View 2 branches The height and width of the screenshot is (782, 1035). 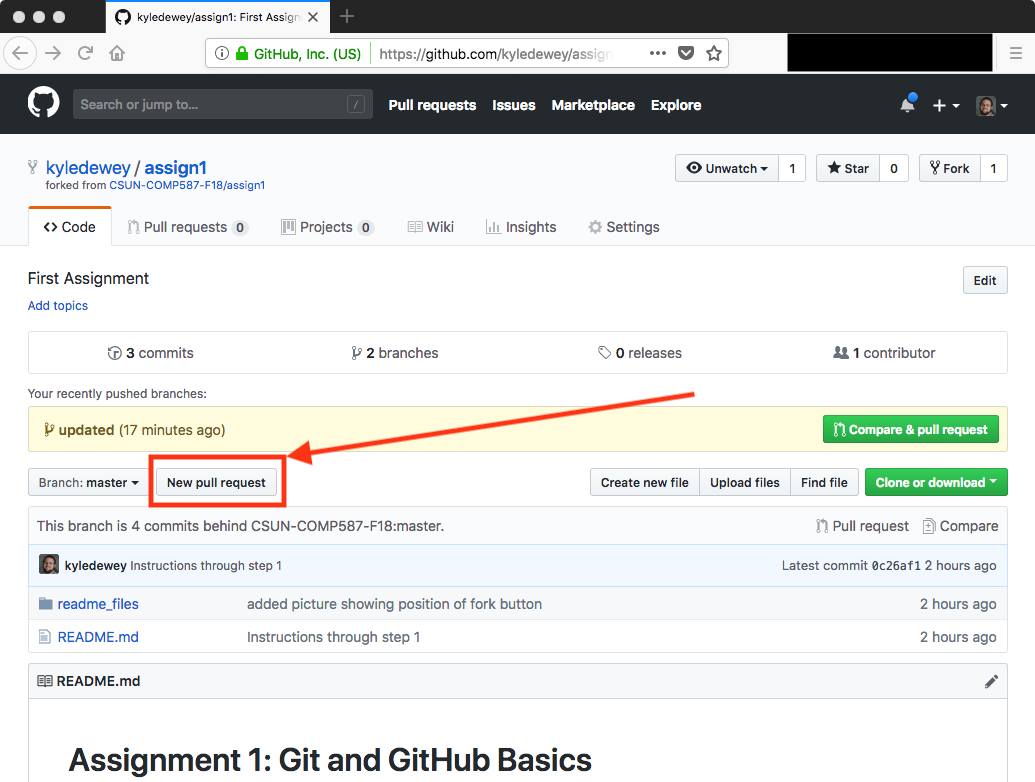395,353
